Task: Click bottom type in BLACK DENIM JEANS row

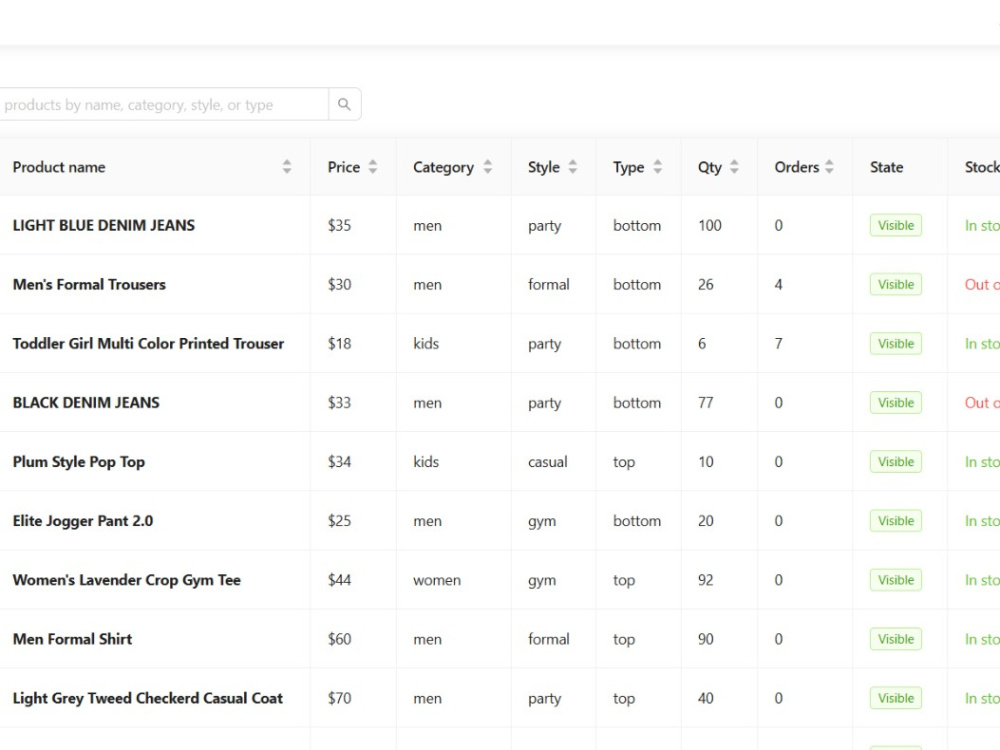Action: click(637, 402)
